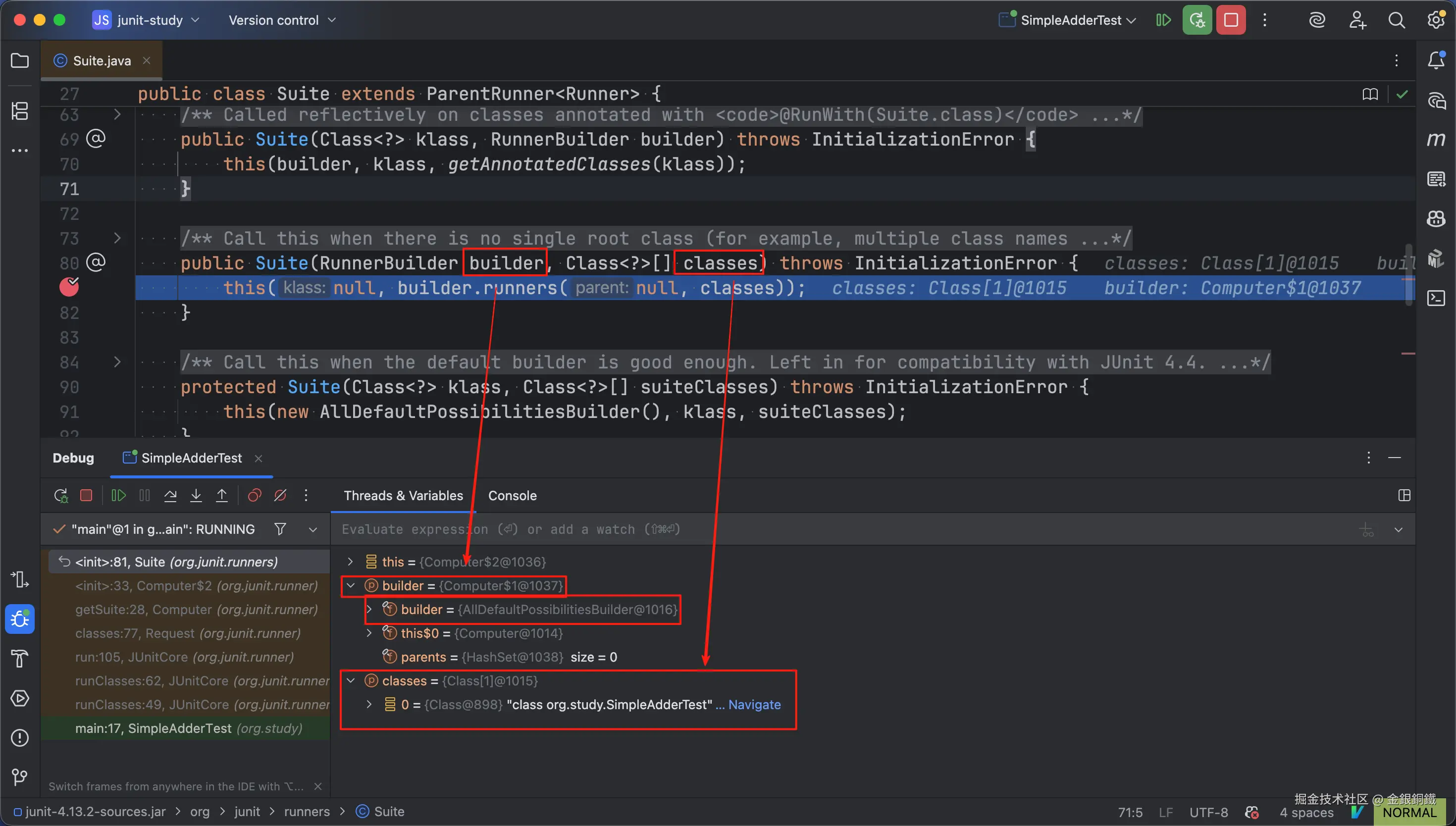Stop the debug session in toolbar
This screenshot has width=1456, height=826.
[x=1231, y=20]
